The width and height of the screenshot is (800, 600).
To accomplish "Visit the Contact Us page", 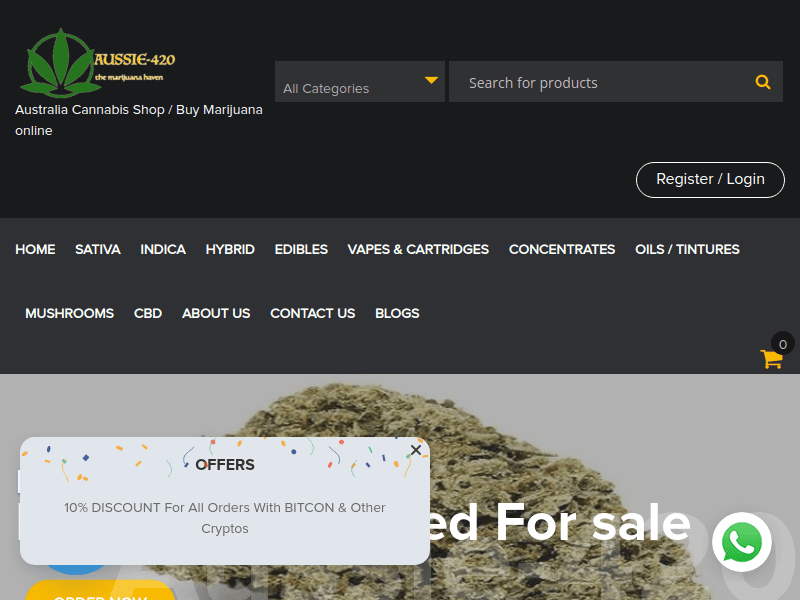I will (312, 313).
